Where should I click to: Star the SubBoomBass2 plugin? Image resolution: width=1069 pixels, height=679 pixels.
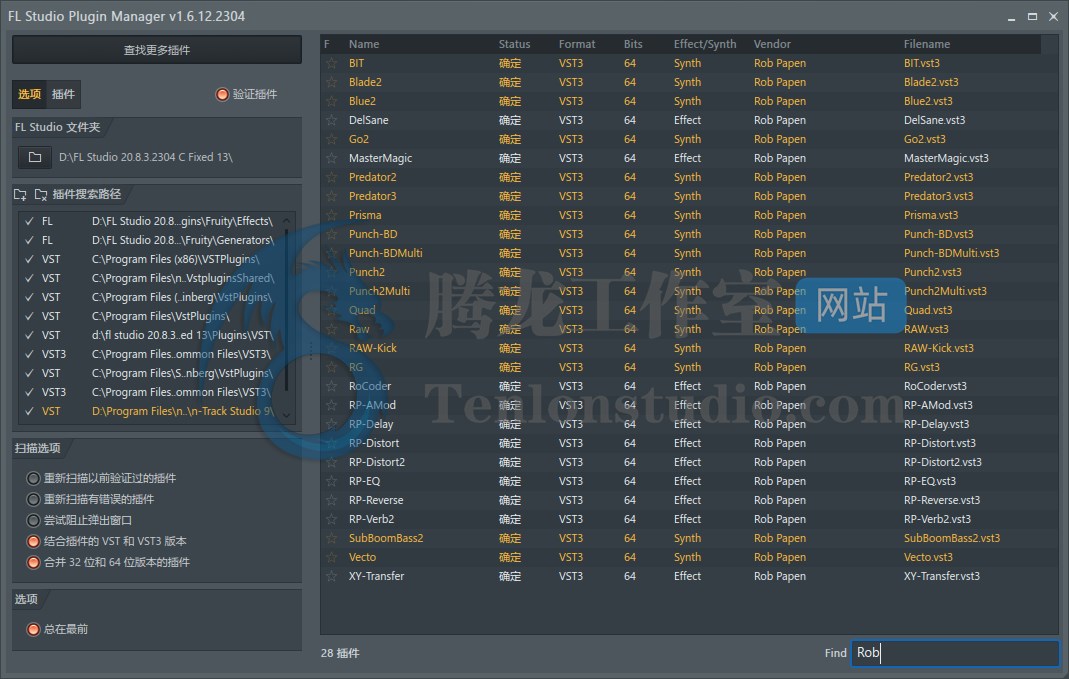pyautogui.click(x=331, y=538)
